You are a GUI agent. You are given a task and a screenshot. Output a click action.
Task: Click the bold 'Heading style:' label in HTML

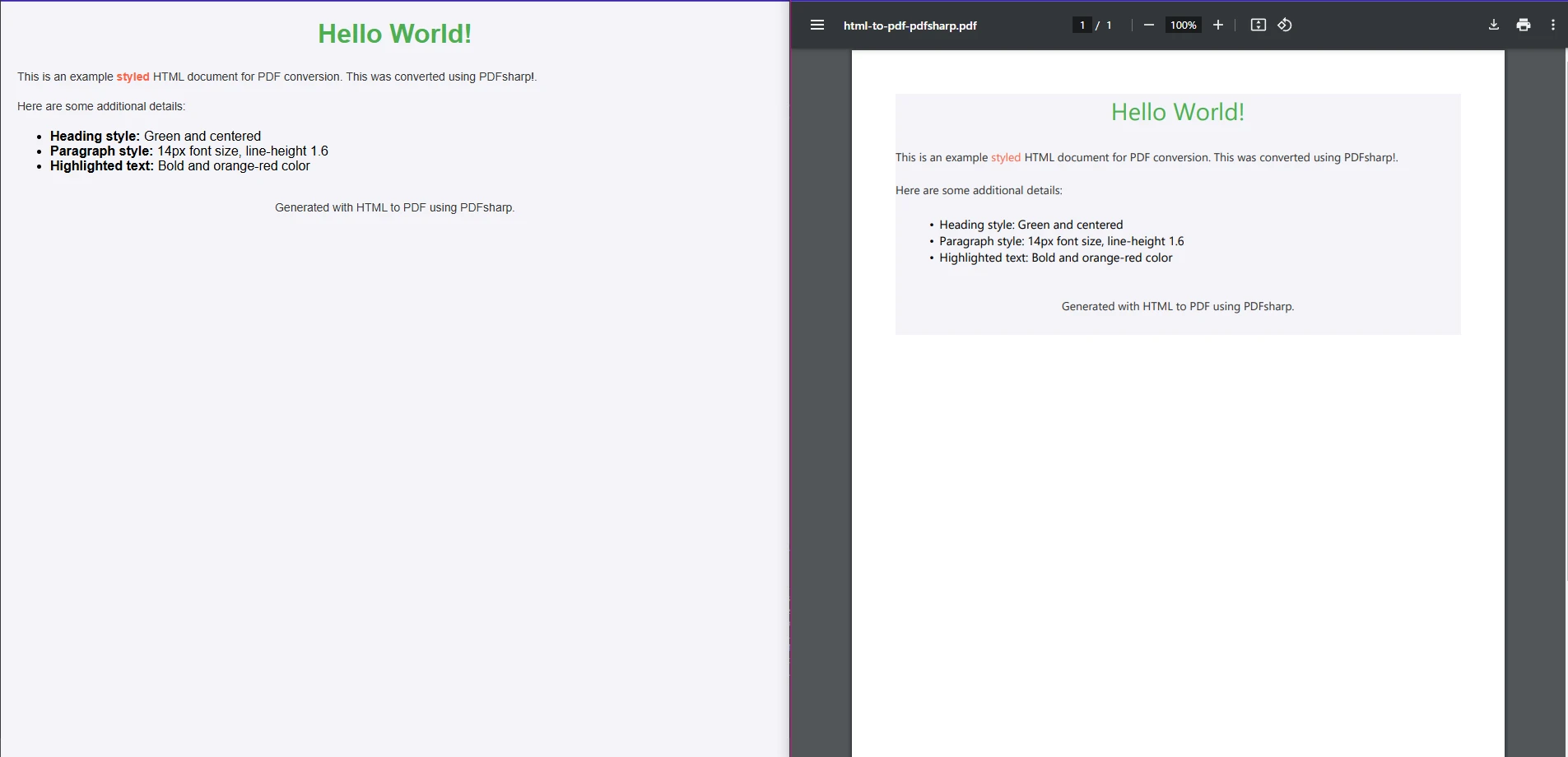coord(95,136)
